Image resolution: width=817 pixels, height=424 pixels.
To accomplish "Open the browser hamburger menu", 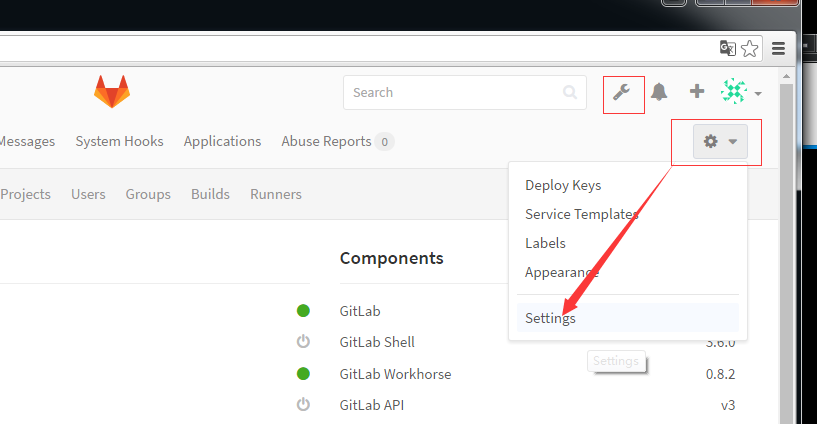I will pos(778,48).
